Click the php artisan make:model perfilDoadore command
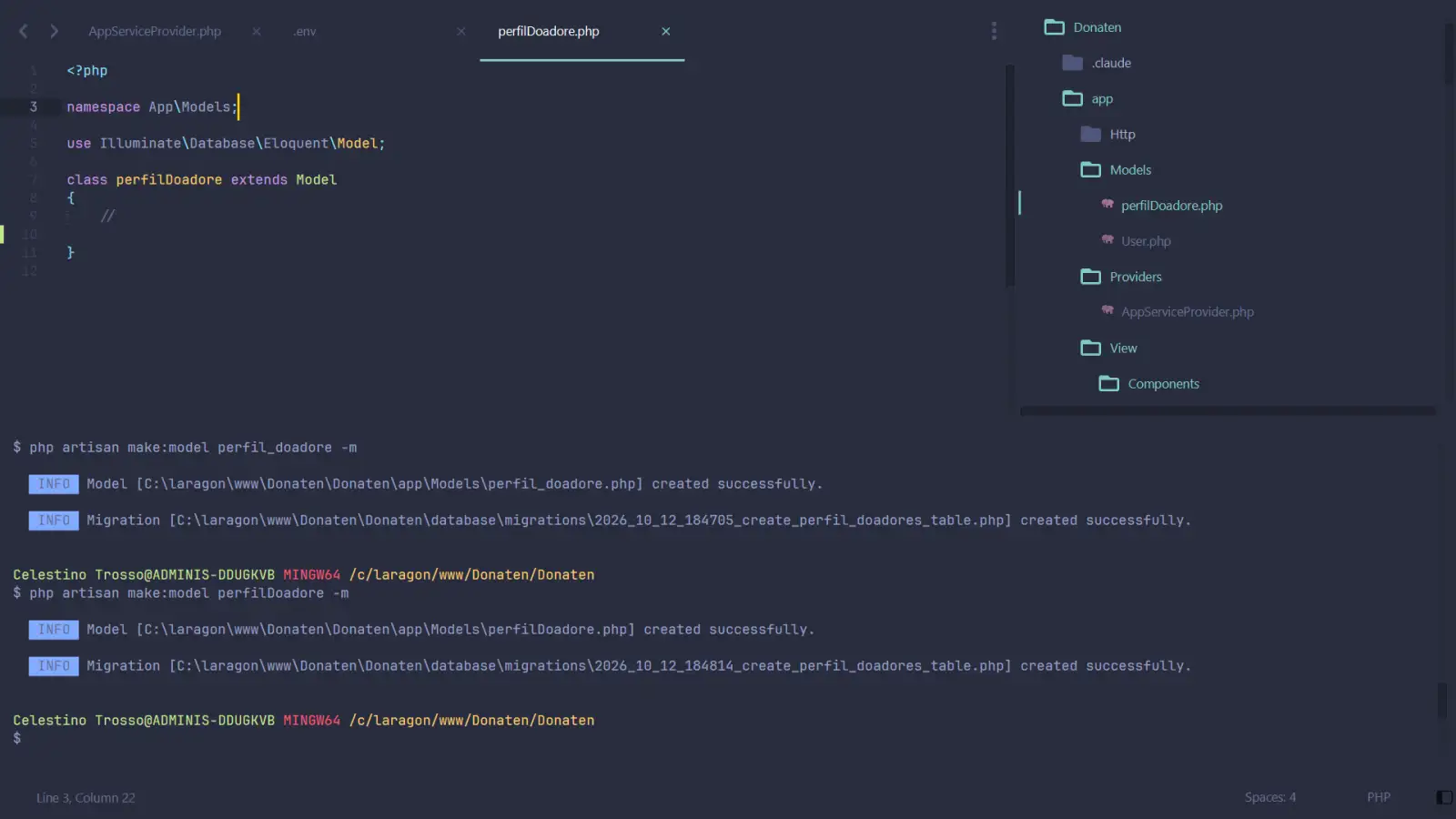This screenshot has height=819, width=1456. click(x=188, y=593)
